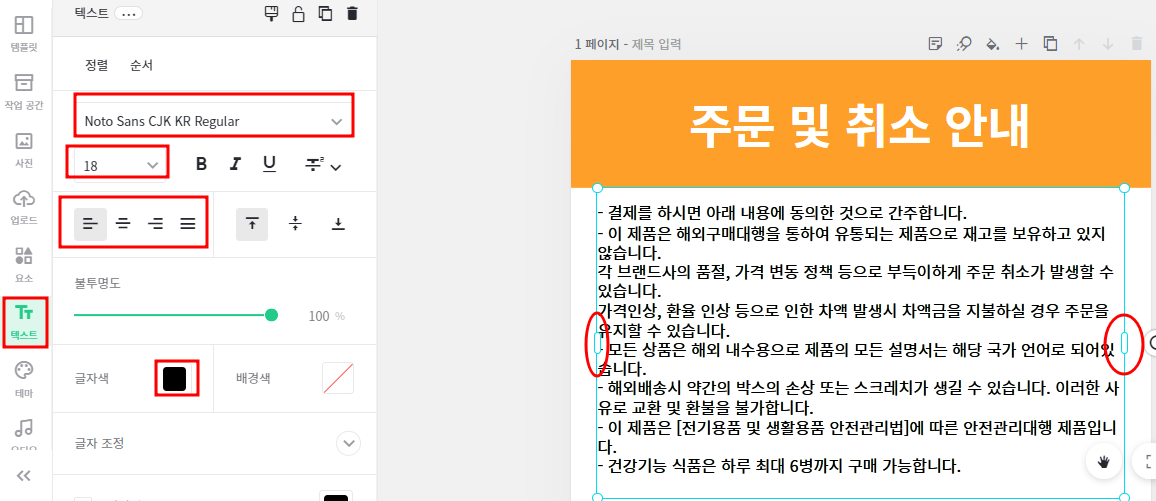
Task: Delete the selected text using panel trash icon
Action: (352, 13)
